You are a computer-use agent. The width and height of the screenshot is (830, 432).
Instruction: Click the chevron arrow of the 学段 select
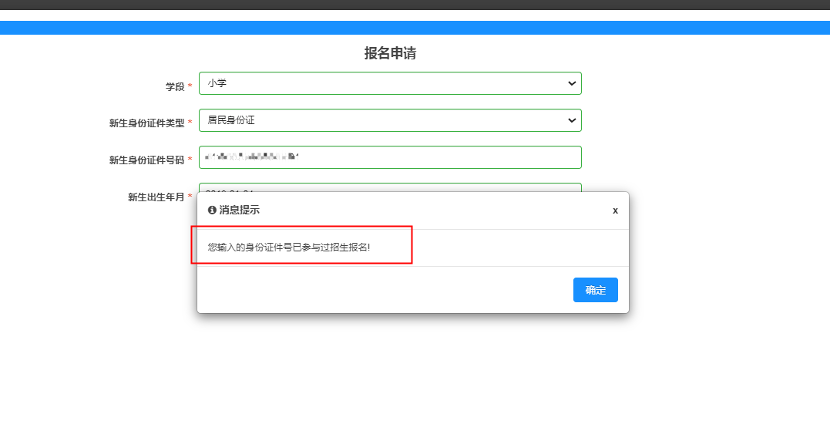pyautogui.click(x=571, y=84)
